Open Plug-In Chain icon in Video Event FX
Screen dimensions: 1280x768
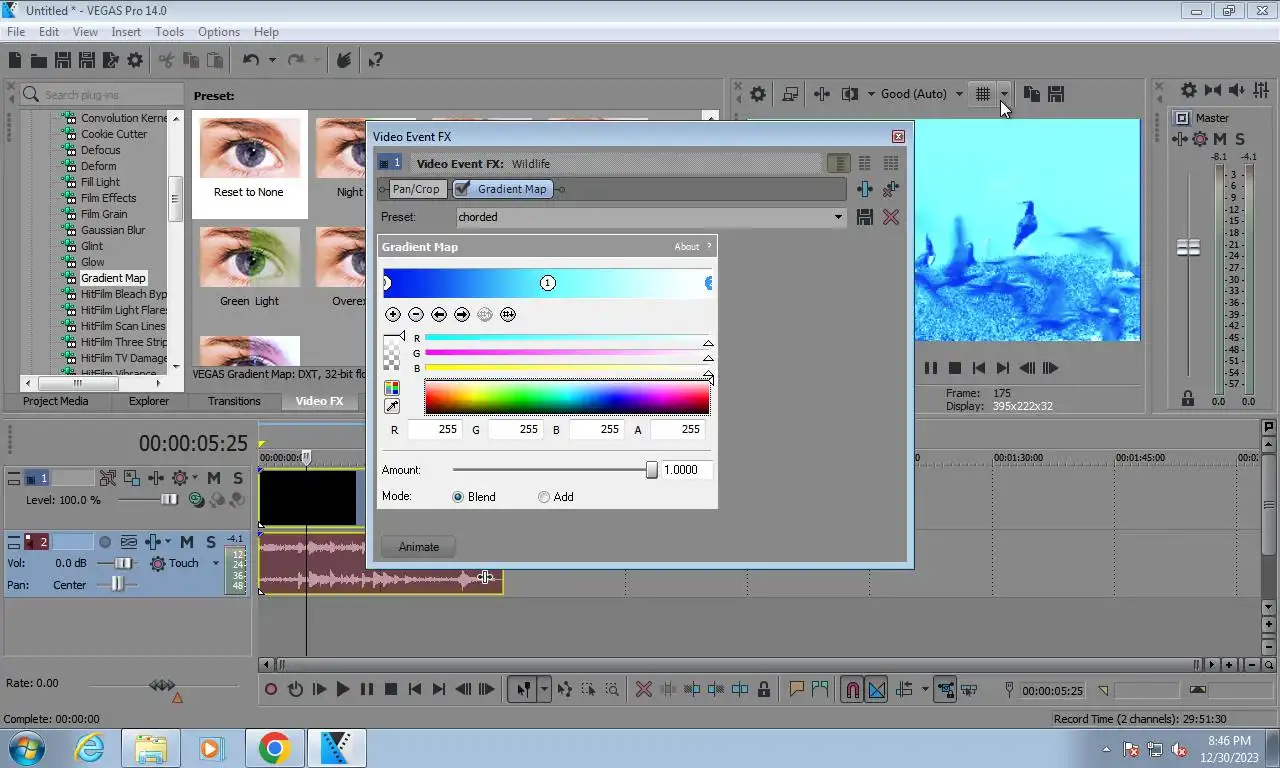pos(865,189)
